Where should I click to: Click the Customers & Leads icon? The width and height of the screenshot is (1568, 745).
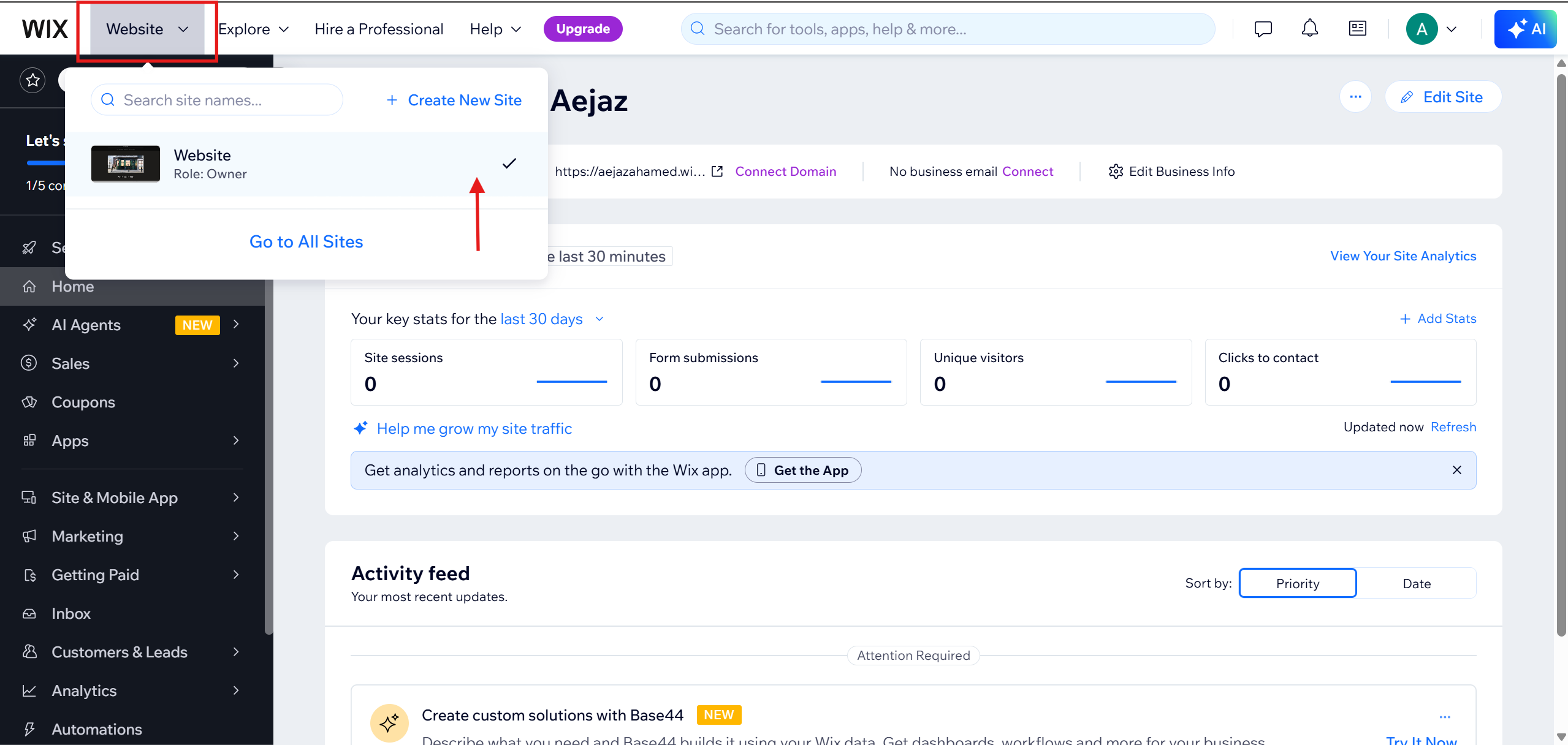tap(29, 652)
